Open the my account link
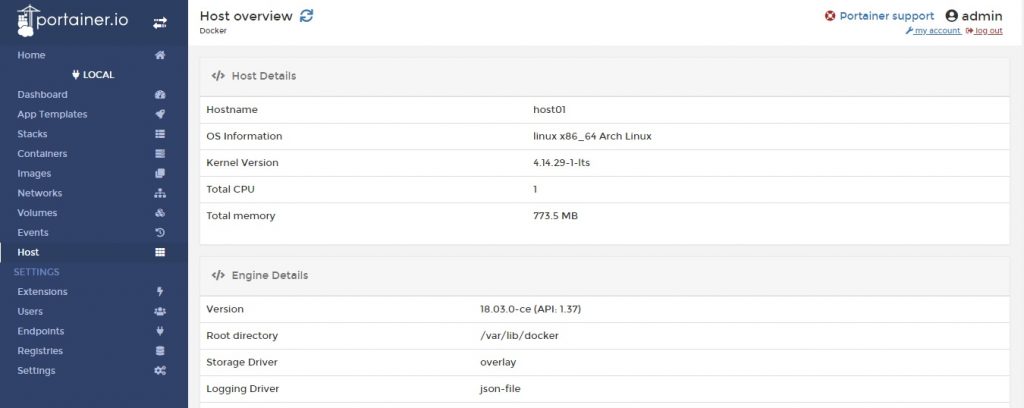 [937, 31]
